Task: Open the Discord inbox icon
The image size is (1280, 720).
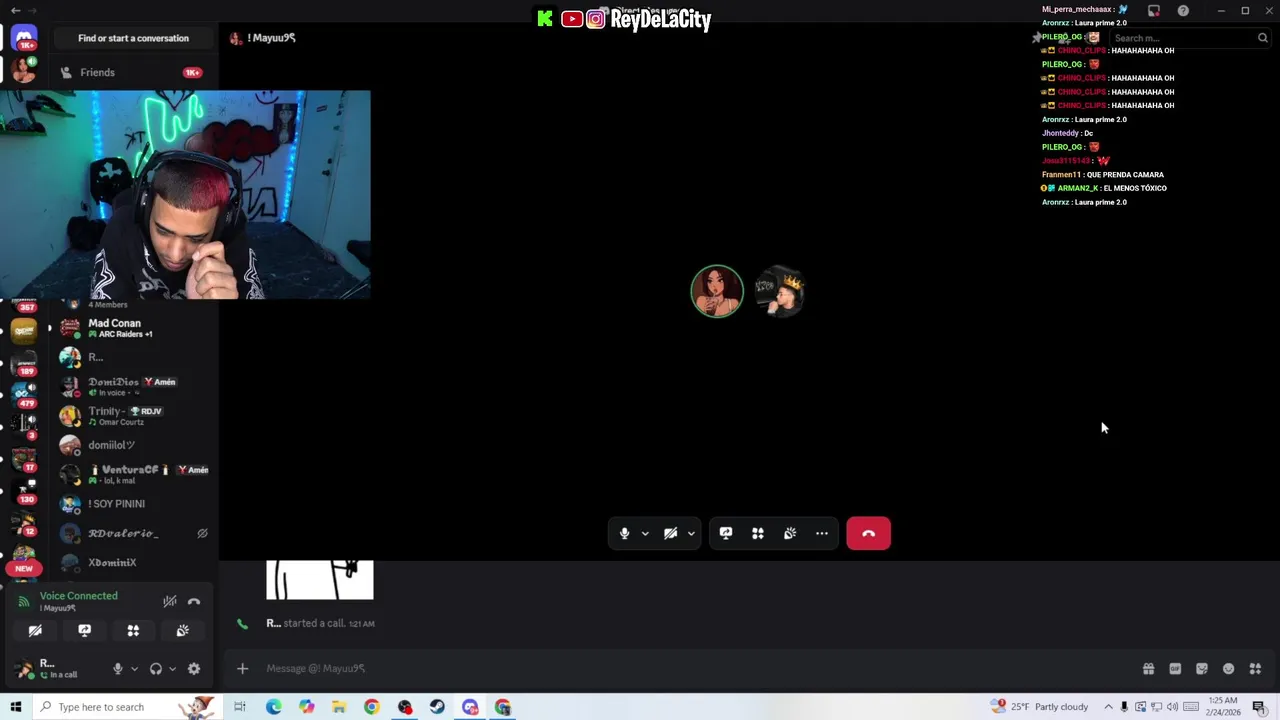Action: coord(1153,11)
